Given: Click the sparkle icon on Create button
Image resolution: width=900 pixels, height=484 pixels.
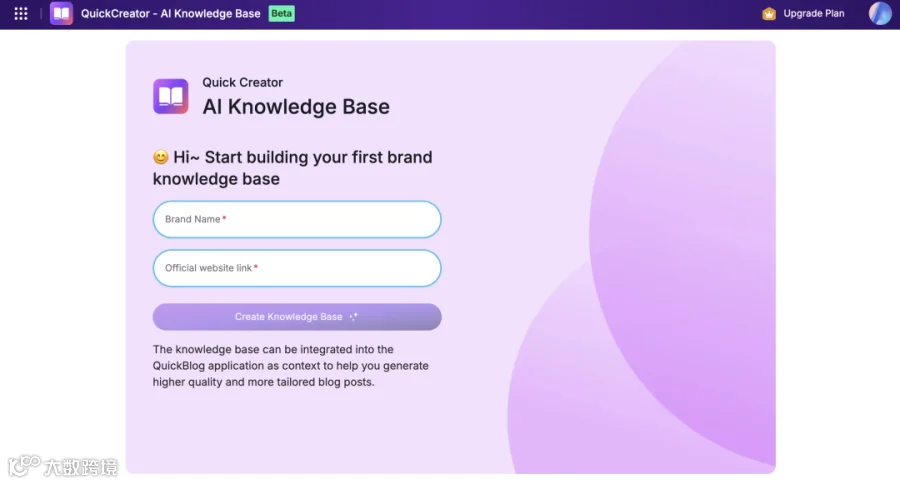Looking at the screenshot, I should pos(354,316).
